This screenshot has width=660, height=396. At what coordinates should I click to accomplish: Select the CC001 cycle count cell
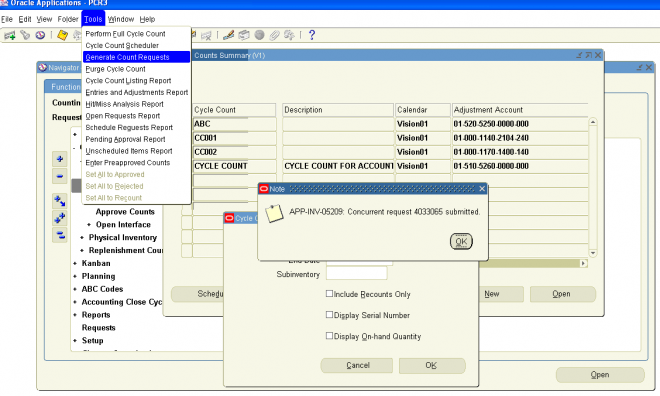point(234,138)
